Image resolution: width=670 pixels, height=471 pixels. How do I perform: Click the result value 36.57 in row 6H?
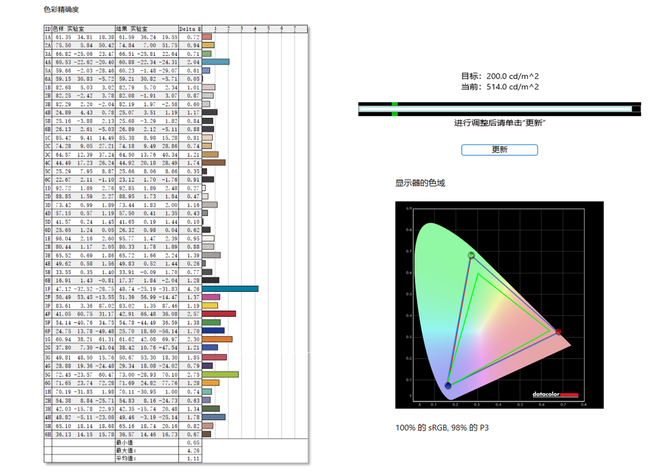126,434
